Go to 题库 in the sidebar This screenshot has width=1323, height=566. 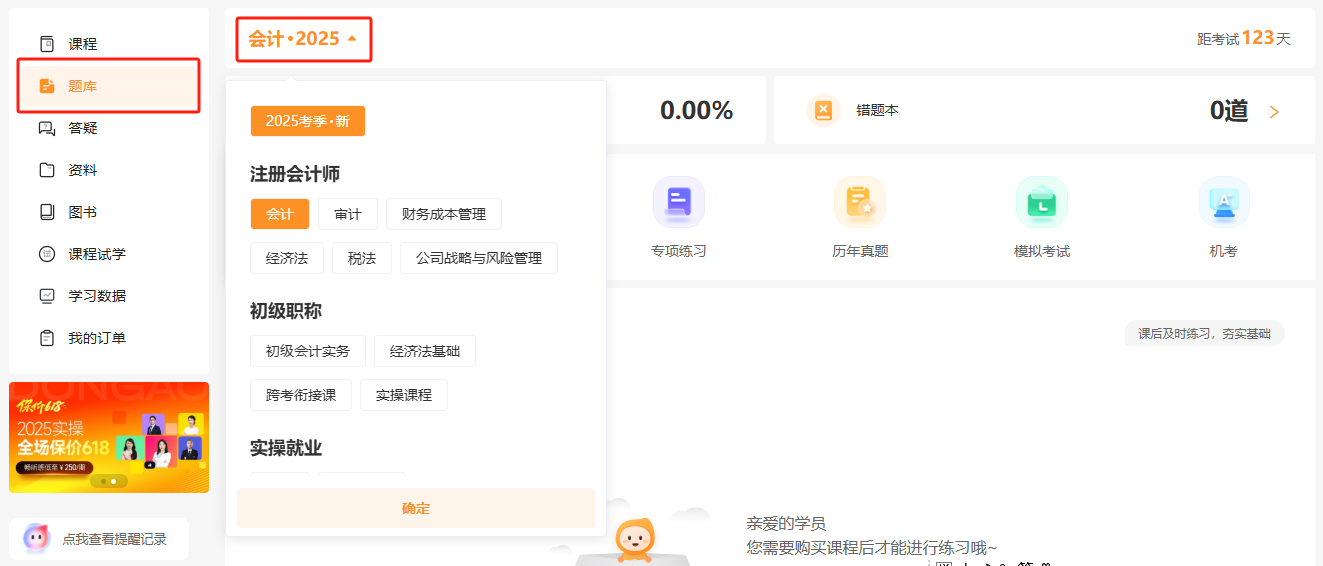tap(82, 86)
